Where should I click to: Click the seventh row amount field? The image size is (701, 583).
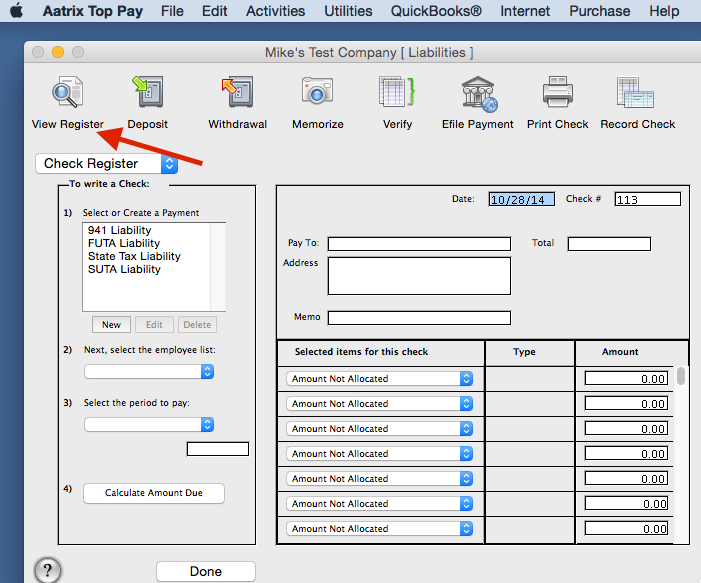pos(626,529)
